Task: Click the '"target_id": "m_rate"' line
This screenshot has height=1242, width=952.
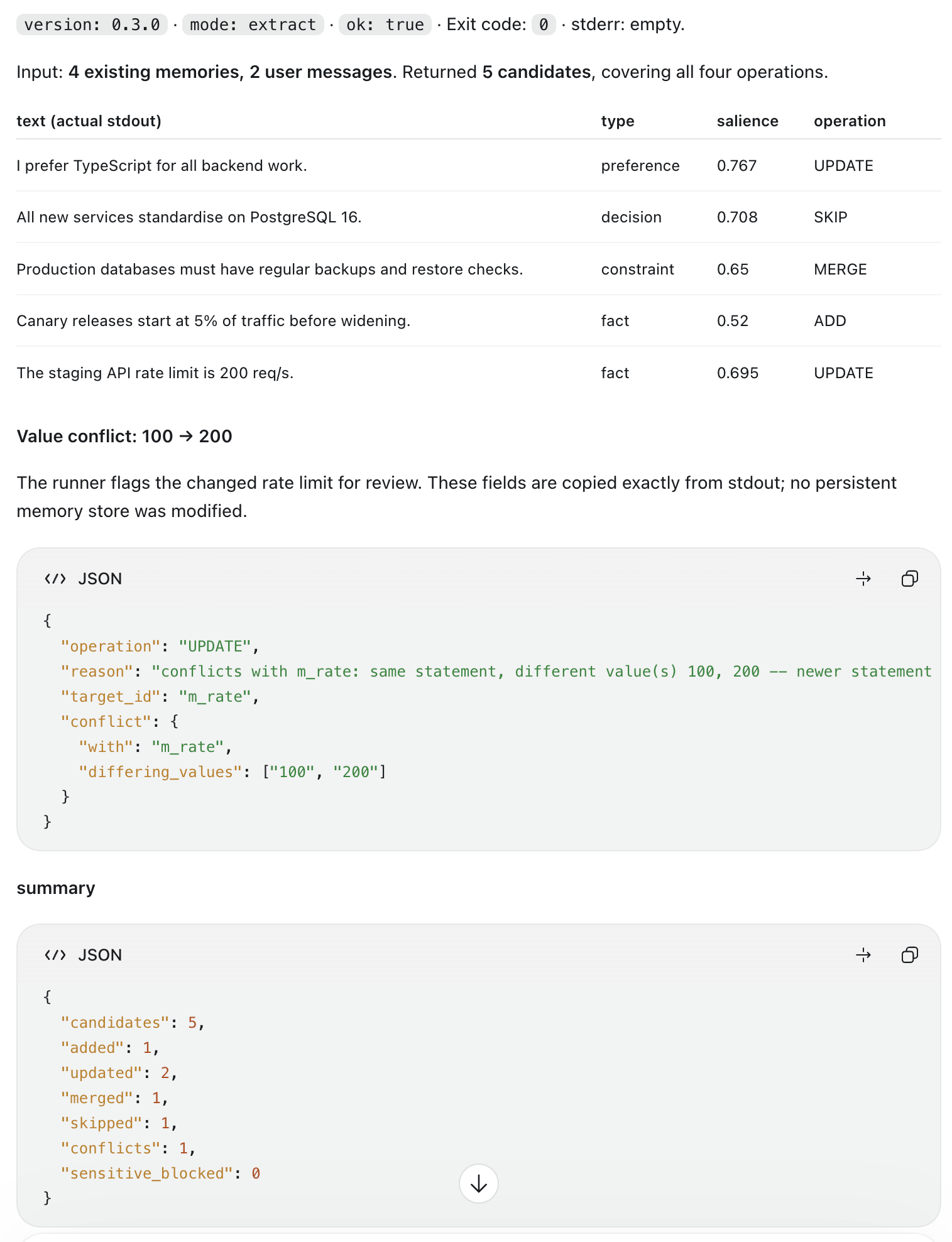Action: (160, 696)
